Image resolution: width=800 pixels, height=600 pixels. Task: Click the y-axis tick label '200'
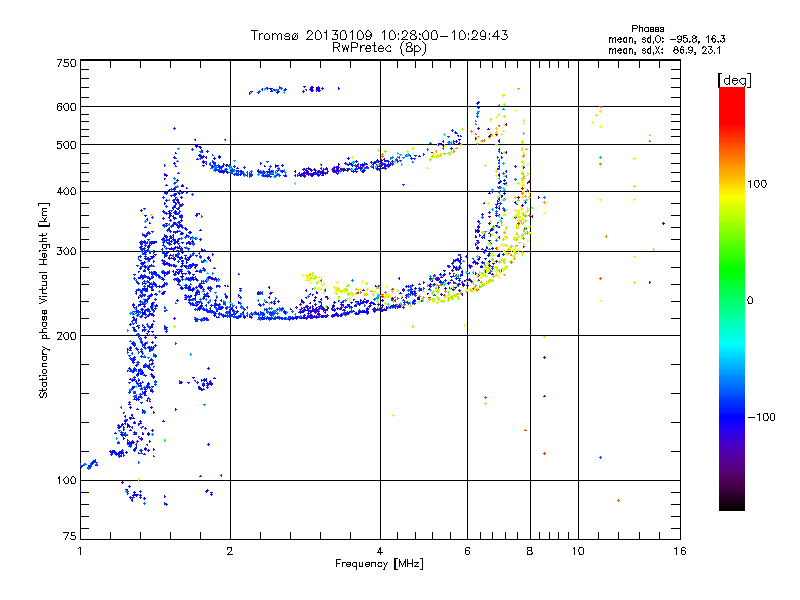[x=67, y=336]
